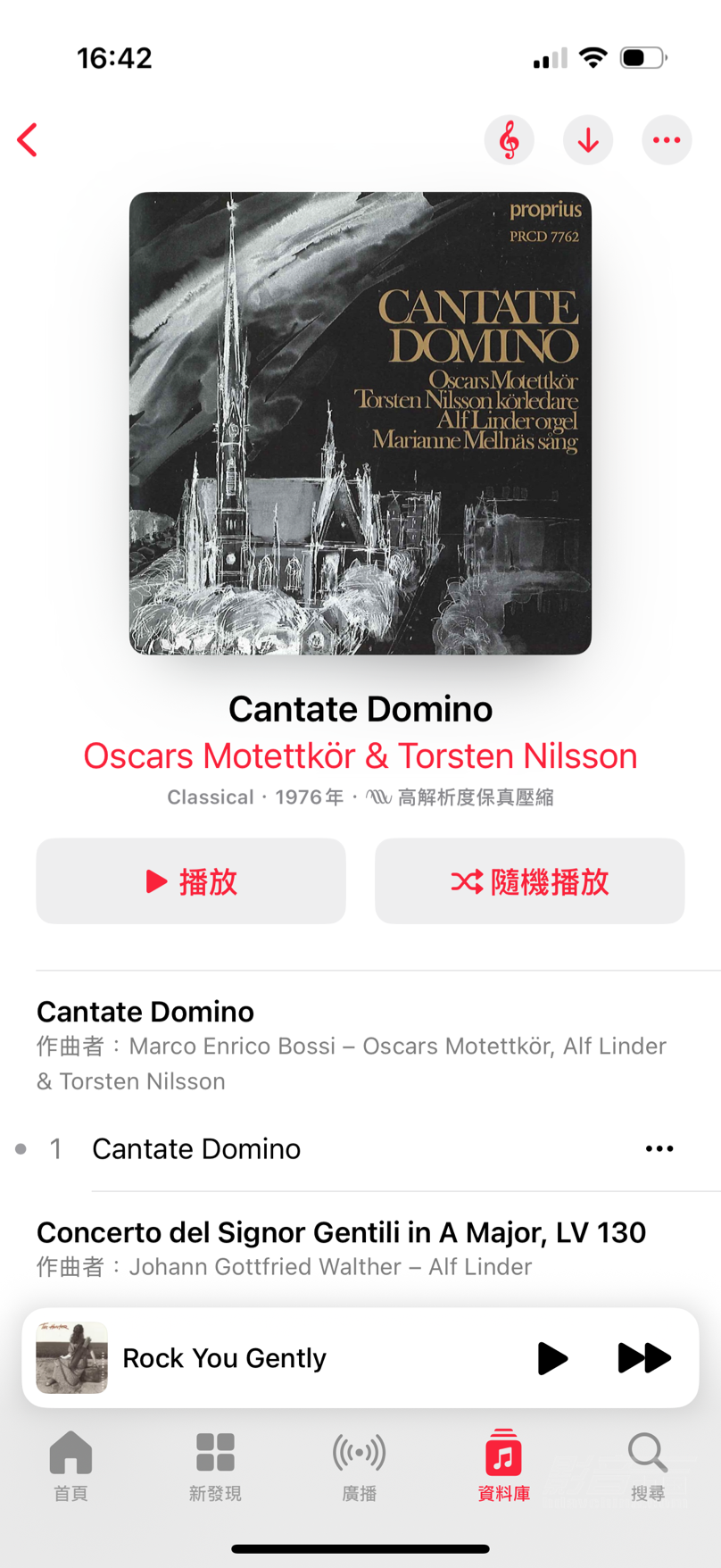Open options for track 1 Cantate Domino
The image size is (721, 1568).
pyautogui.click(x=659, y=1148)
